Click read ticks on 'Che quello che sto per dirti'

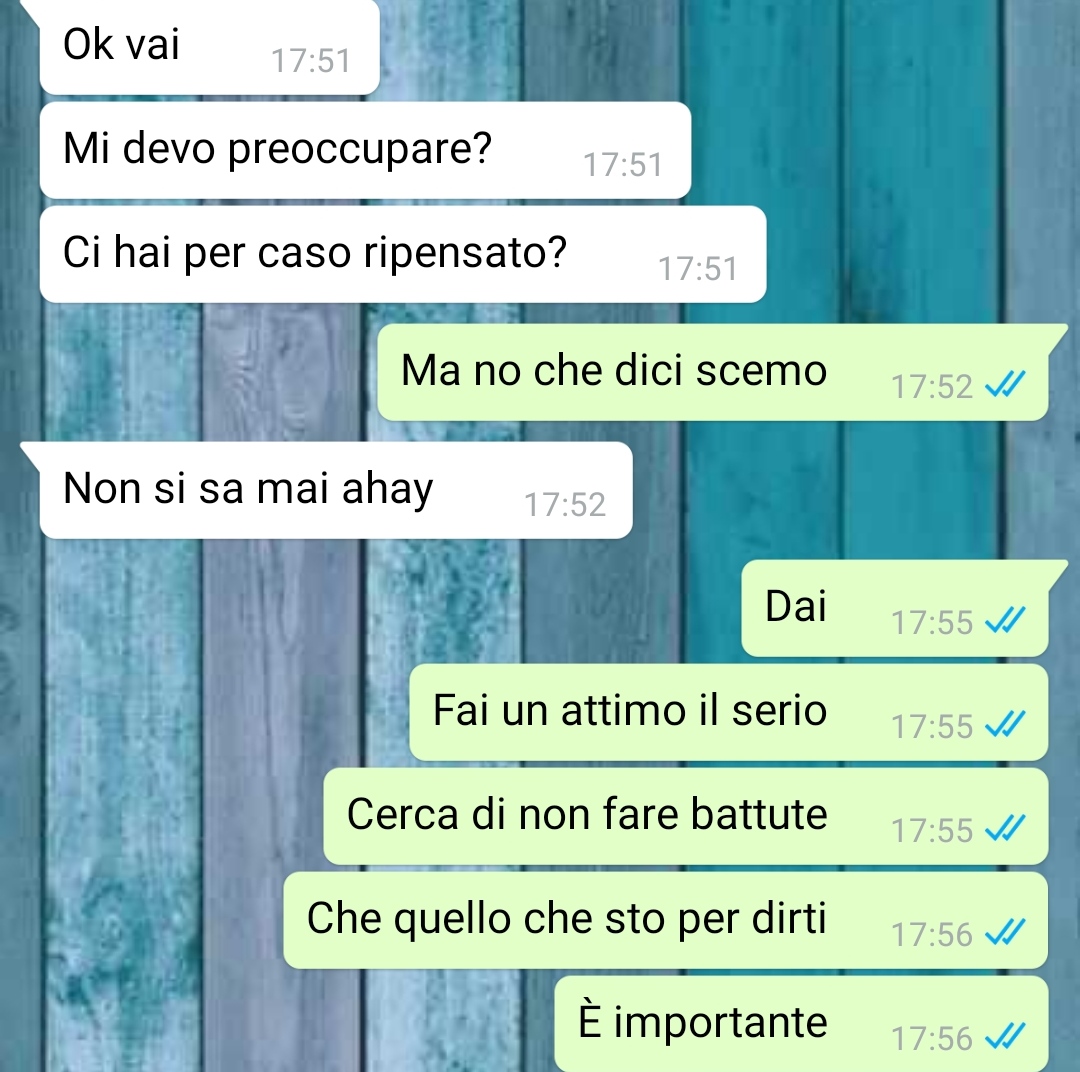pos(1006,933)
